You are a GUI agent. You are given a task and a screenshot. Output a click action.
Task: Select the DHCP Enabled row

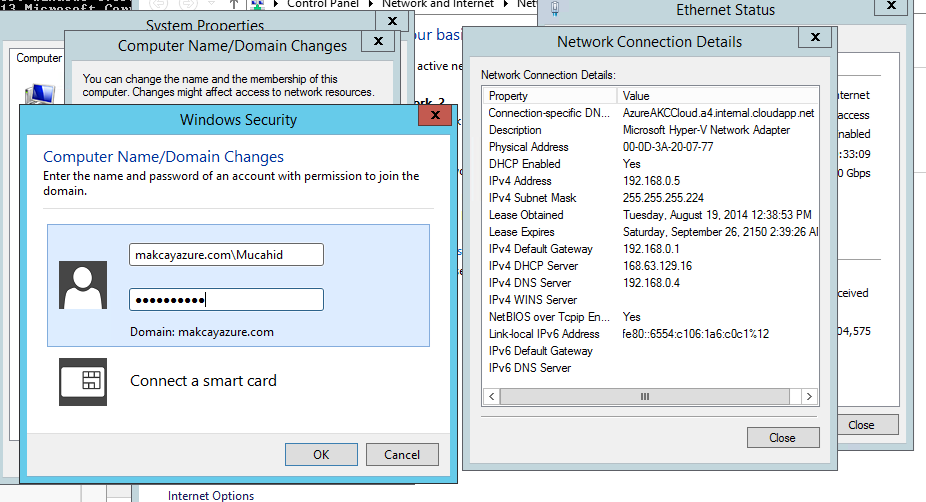pyautogui.click(x=651, y=164)
